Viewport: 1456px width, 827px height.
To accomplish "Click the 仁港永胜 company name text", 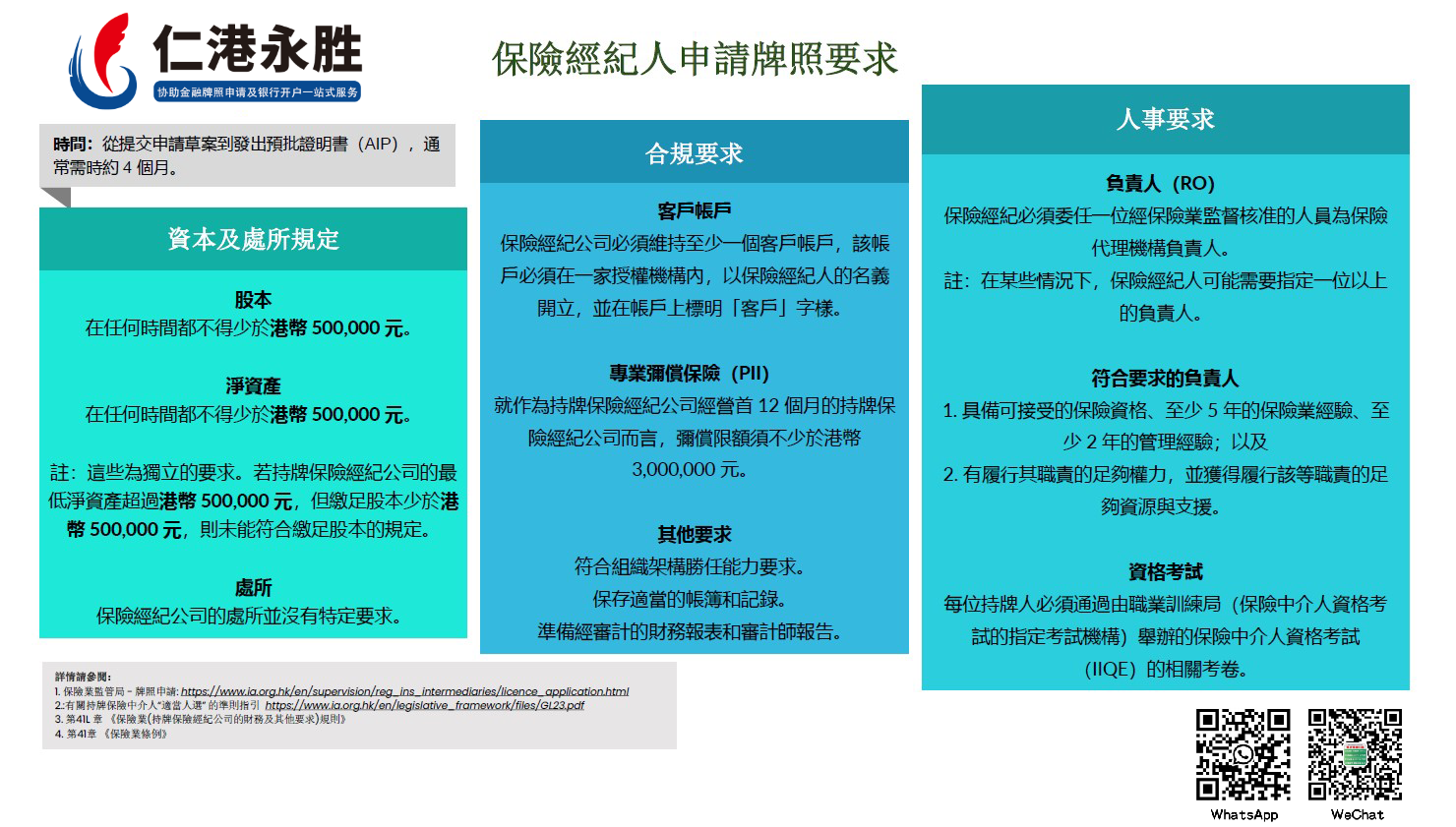I will pos(258,49).
